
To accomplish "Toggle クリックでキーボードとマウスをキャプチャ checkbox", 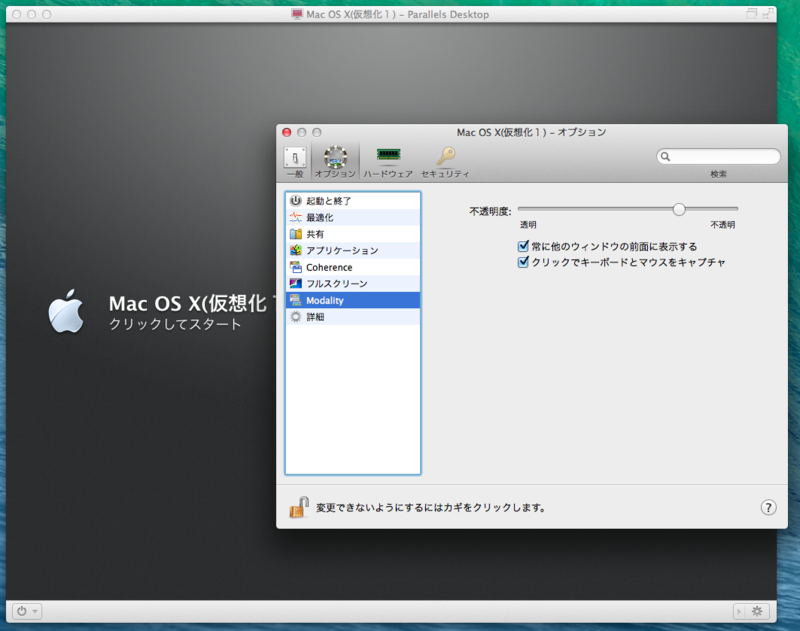I will click(523, 262).
